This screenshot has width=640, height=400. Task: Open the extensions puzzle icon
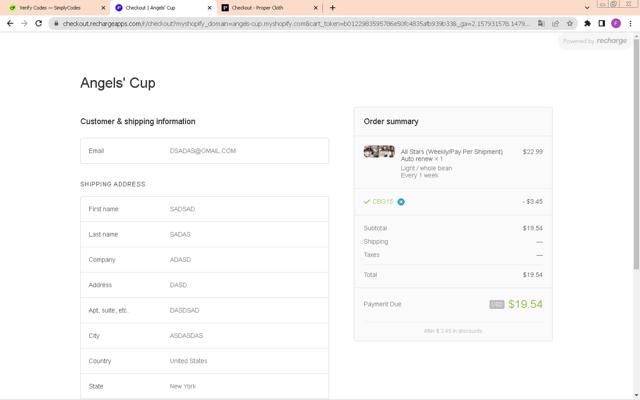[x=587, y=24]
